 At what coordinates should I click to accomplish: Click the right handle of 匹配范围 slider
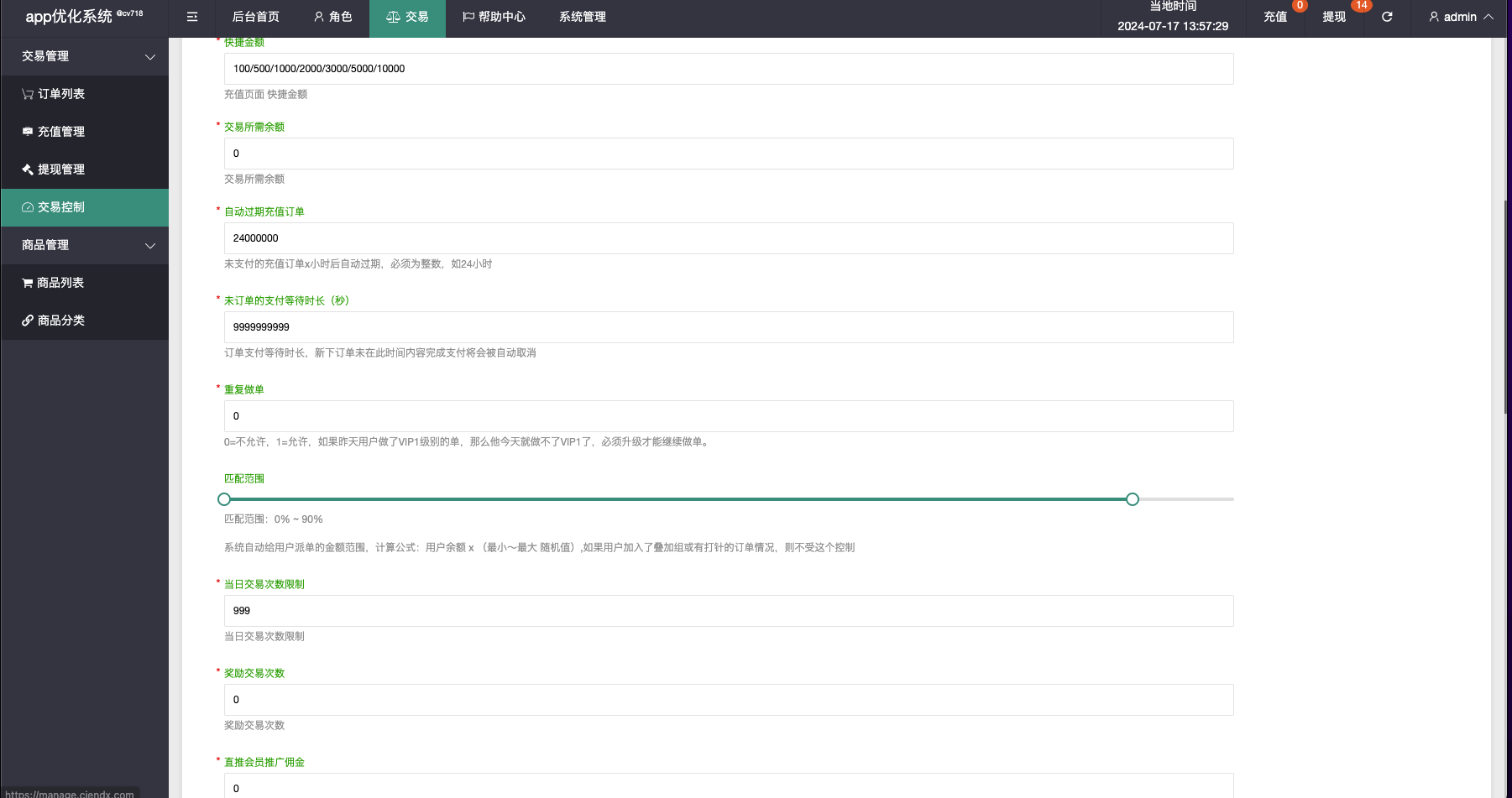pos(1133,499)
